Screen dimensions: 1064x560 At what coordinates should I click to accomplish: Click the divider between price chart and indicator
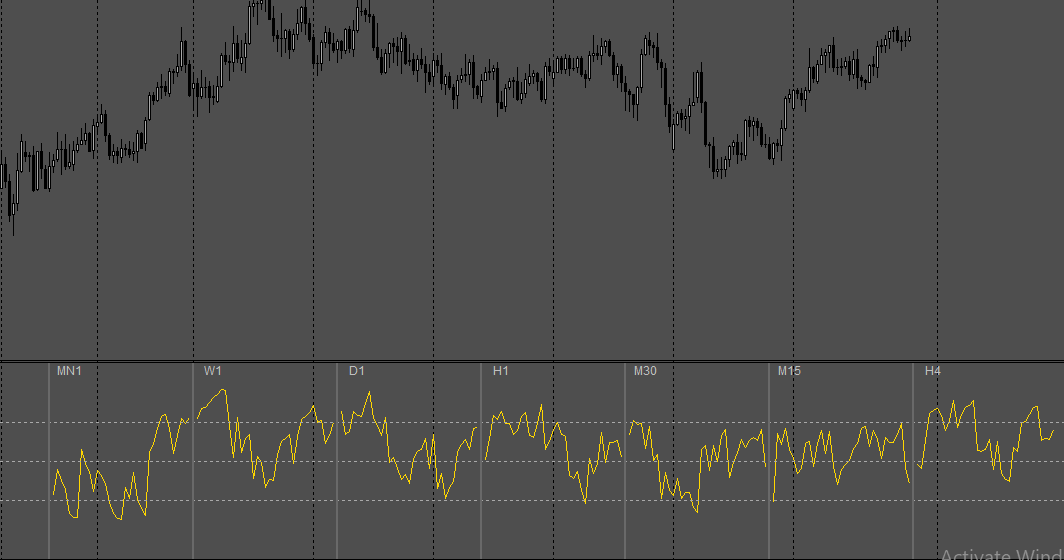pyautogui.click(x=532, y=361)
